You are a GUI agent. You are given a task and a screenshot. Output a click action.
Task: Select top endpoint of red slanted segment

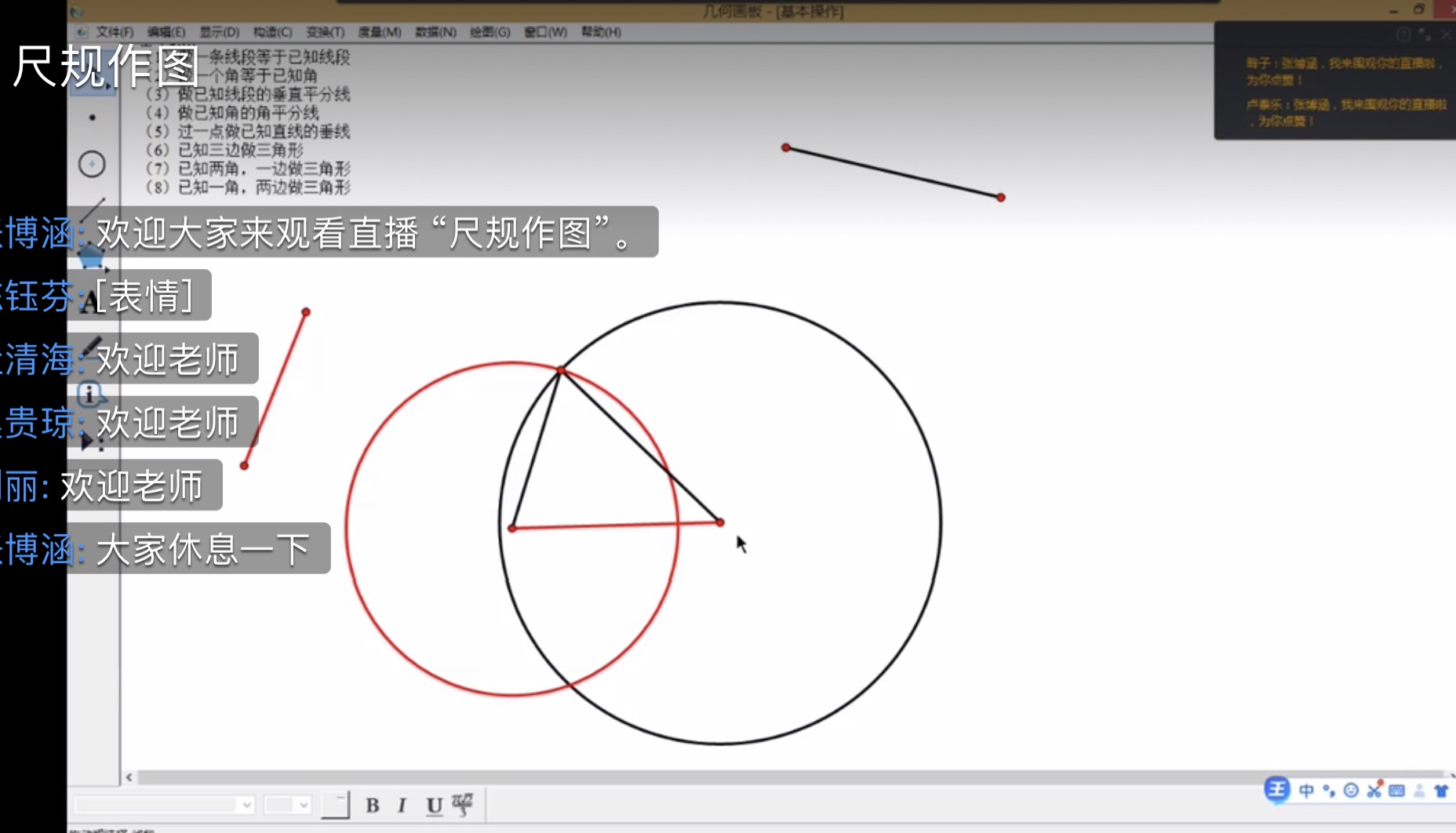coord(306,312)
